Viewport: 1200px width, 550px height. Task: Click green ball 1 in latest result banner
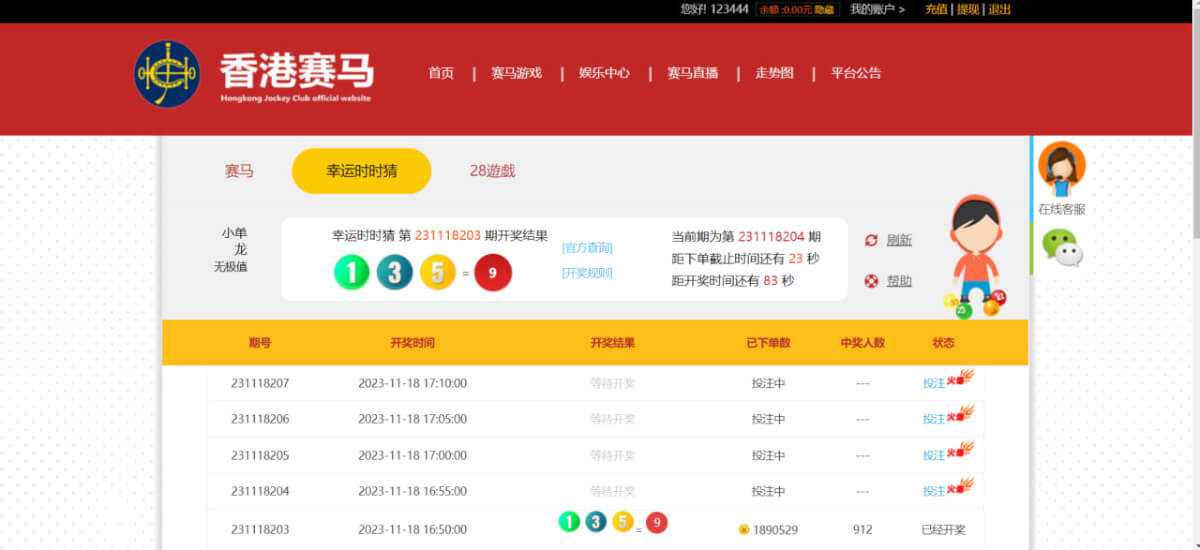point(351,273)
